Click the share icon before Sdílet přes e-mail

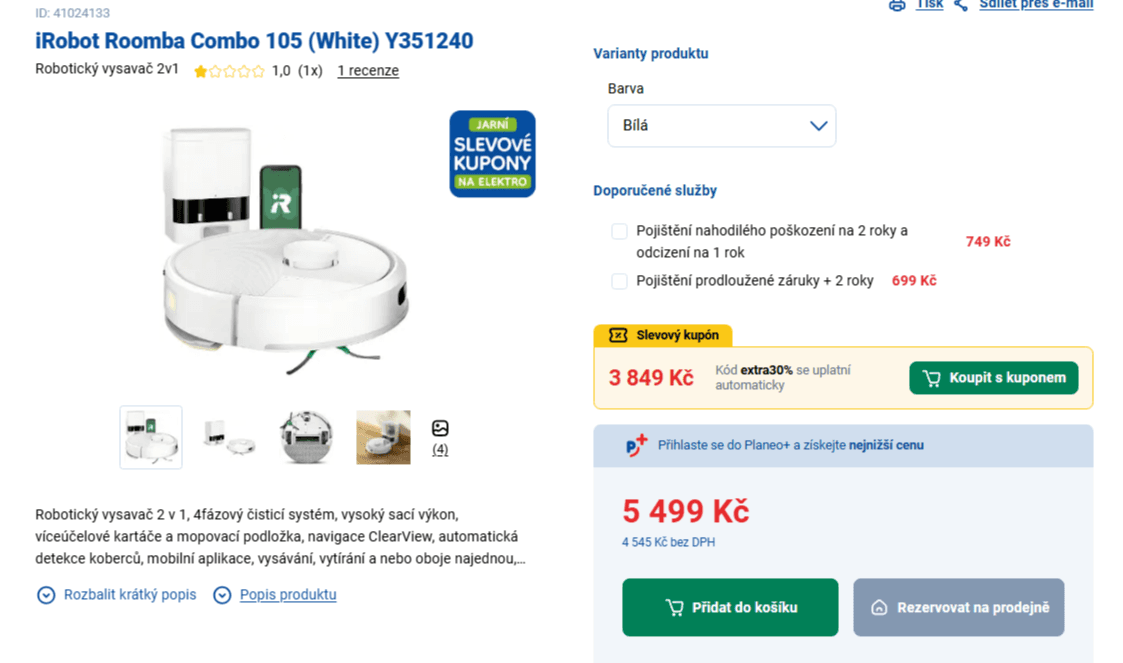[961, 5]
